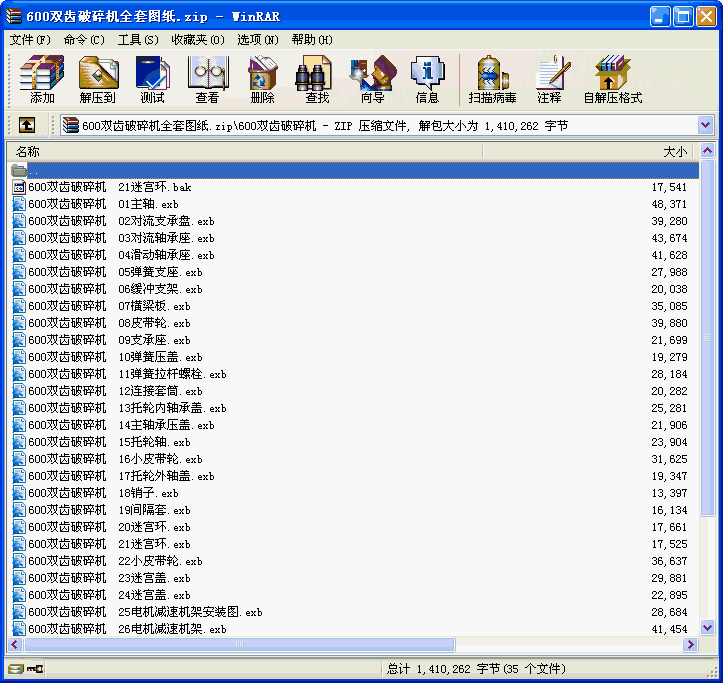Select file 05弹簧支座.exb
Image resolution: width=723 pixels, height=683 pixels.
tap(115, 272)
